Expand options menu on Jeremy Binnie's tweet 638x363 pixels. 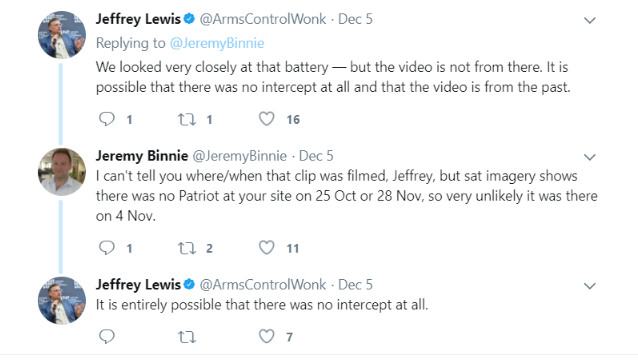590,157
